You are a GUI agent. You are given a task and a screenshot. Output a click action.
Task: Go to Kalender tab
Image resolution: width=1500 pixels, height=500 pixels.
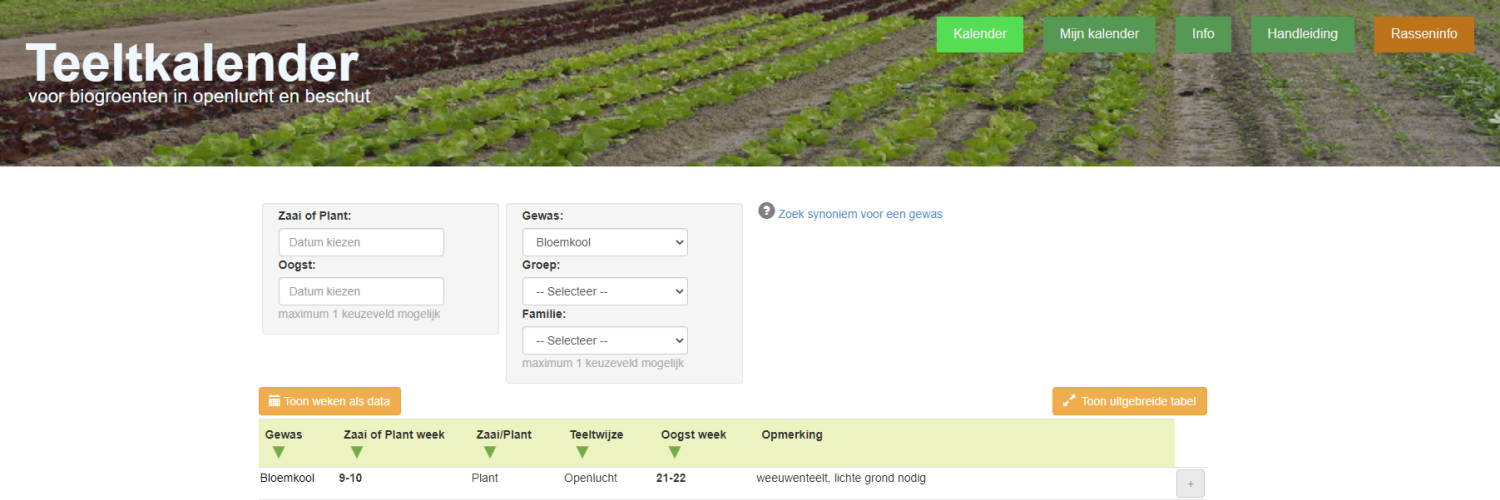(980, 34)
